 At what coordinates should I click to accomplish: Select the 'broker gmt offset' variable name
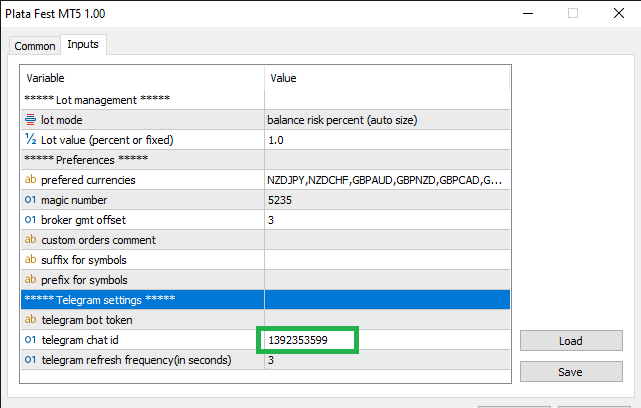83,220
